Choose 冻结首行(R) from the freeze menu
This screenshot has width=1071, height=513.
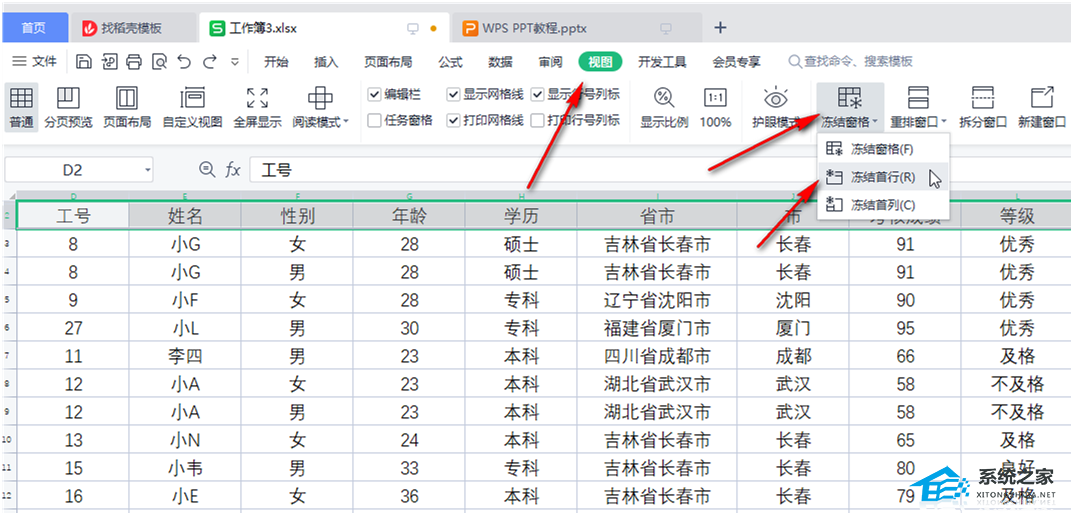click(881, 177)
